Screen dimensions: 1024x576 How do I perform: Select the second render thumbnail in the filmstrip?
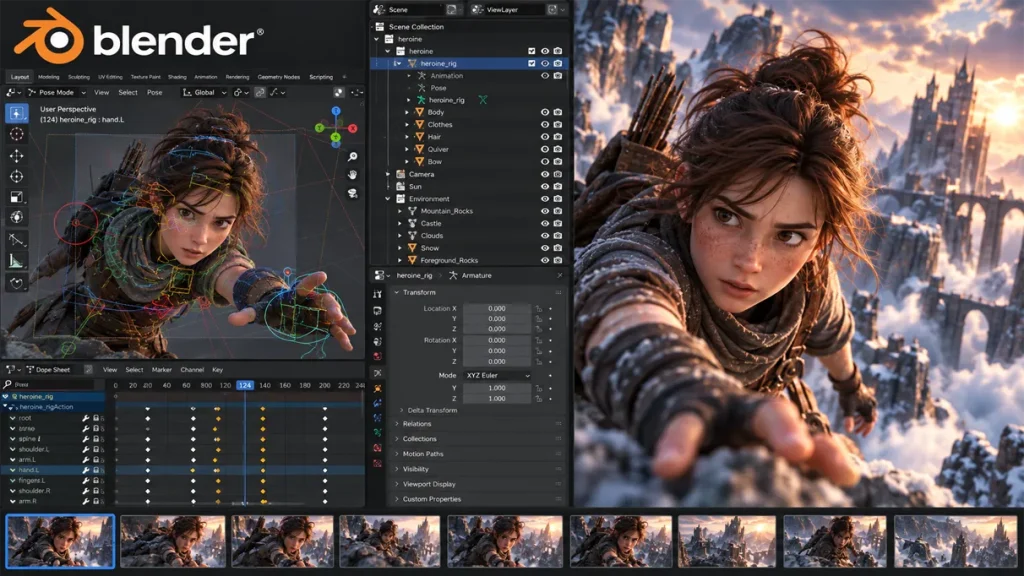(172, 541)
